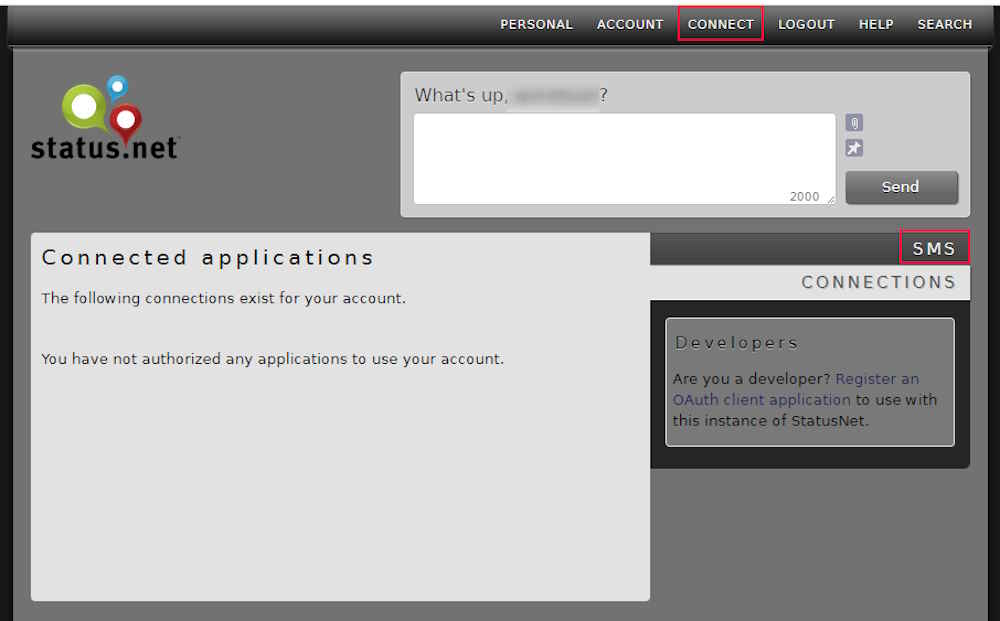
Task: Open the PERSONAL menu item
Action: [536, 24]
